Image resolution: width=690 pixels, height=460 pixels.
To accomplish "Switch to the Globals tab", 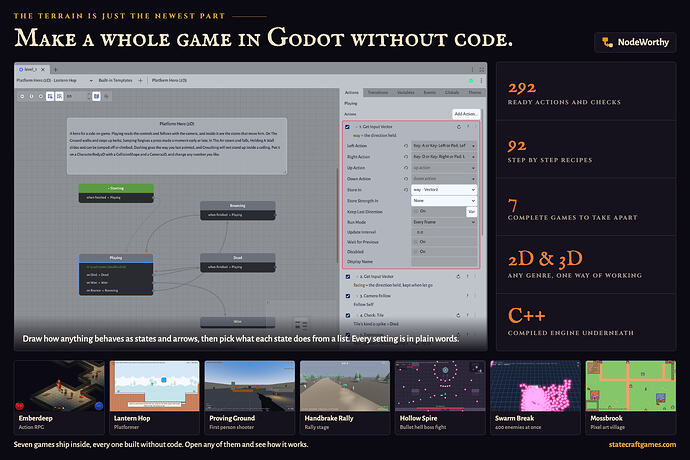I will [x=452, y=92].
